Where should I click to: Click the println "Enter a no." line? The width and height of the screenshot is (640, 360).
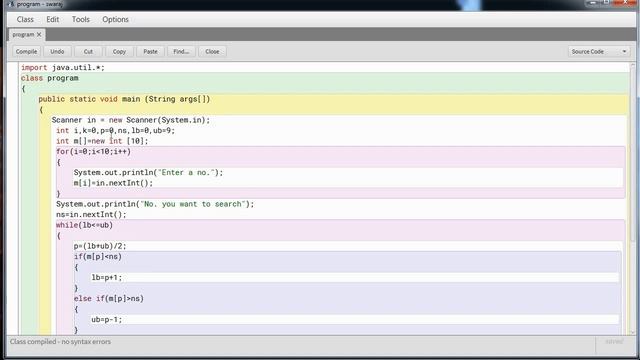pyautogui.click(x=149, y=173)
